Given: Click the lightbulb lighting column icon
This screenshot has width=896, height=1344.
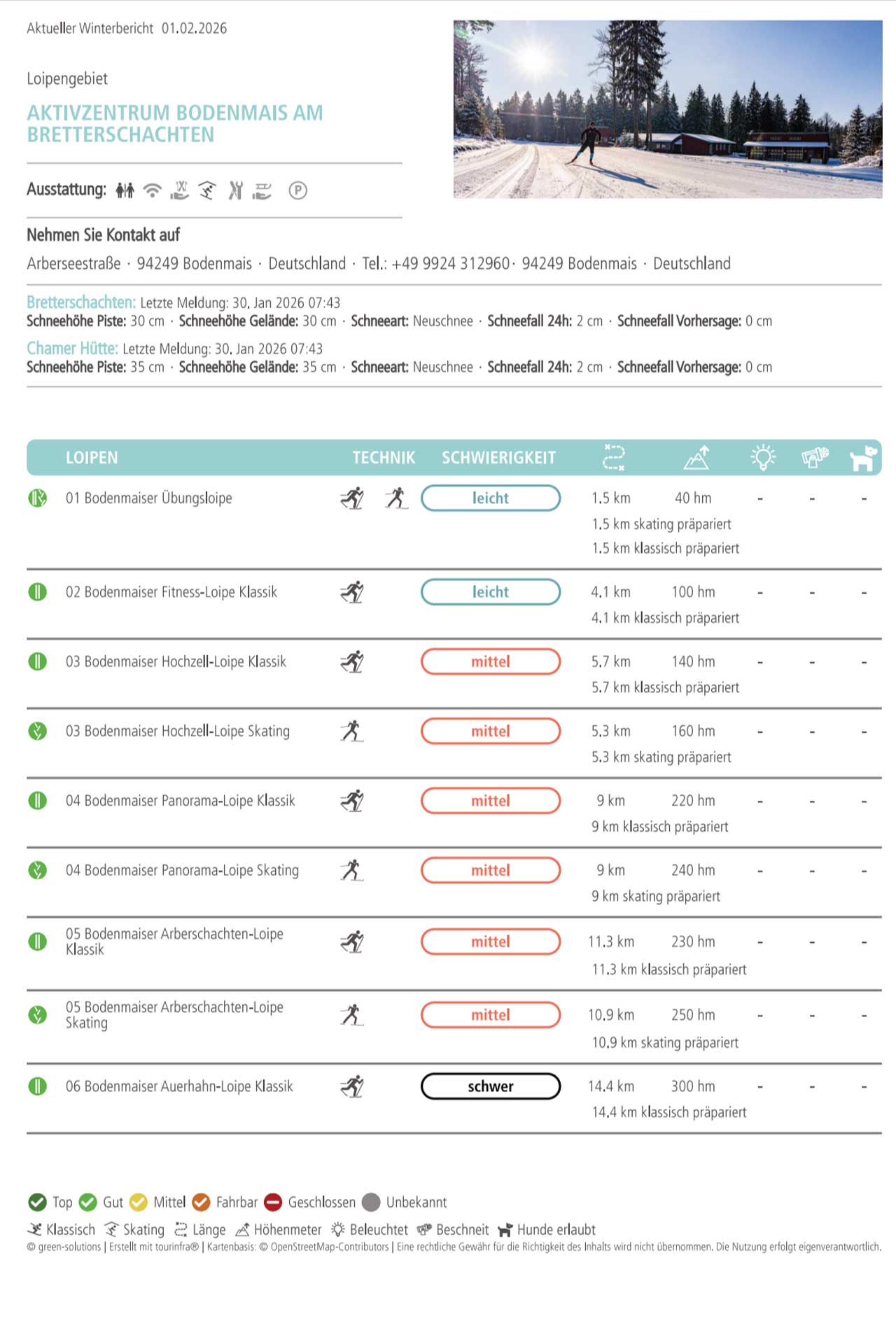Looking at the screenshot, I should pos(763,458).
